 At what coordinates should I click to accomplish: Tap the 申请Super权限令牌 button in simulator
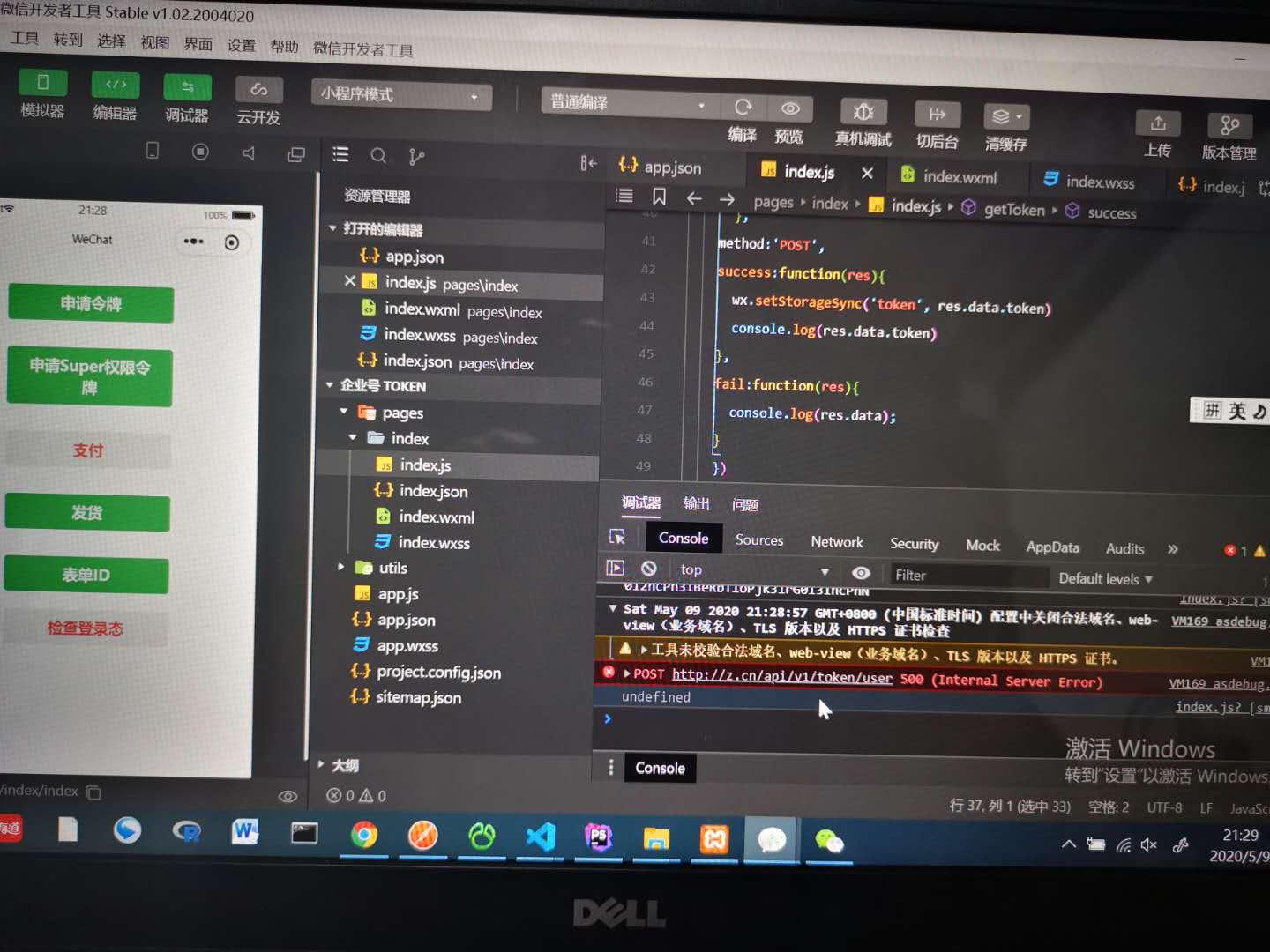(89, 376)
